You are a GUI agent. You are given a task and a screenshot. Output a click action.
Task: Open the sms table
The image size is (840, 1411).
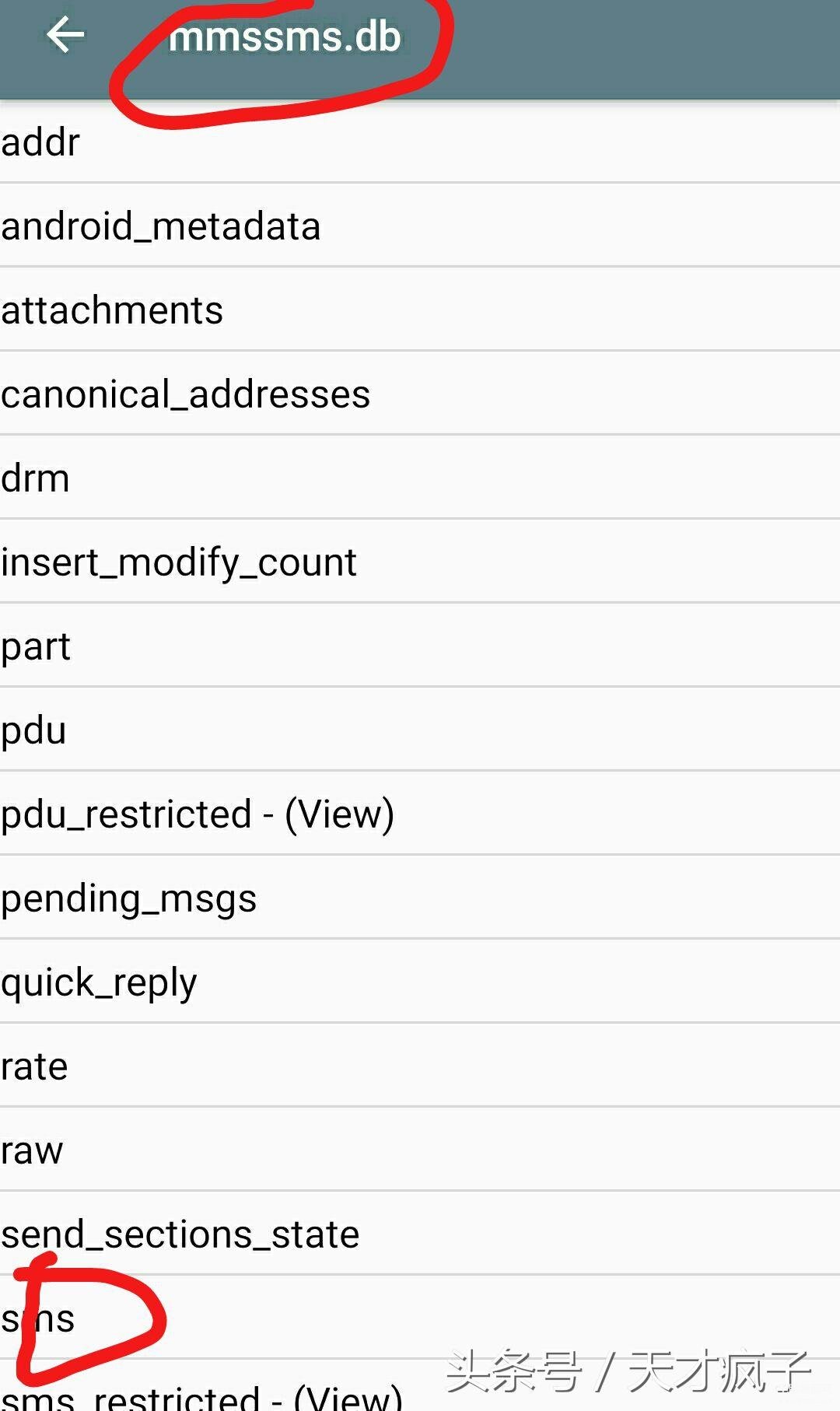point(420,1318)
